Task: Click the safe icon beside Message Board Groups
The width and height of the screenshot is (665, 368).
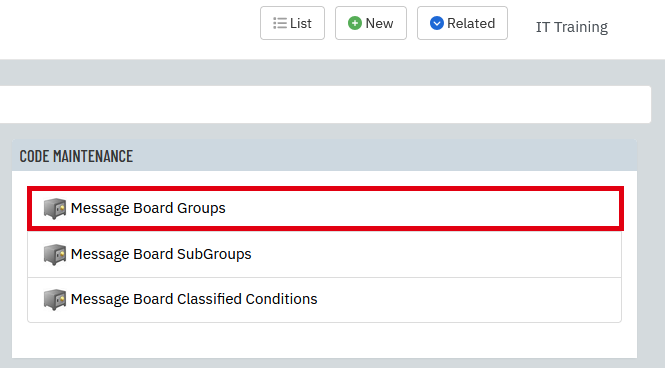Action: [x=55, y=208]
